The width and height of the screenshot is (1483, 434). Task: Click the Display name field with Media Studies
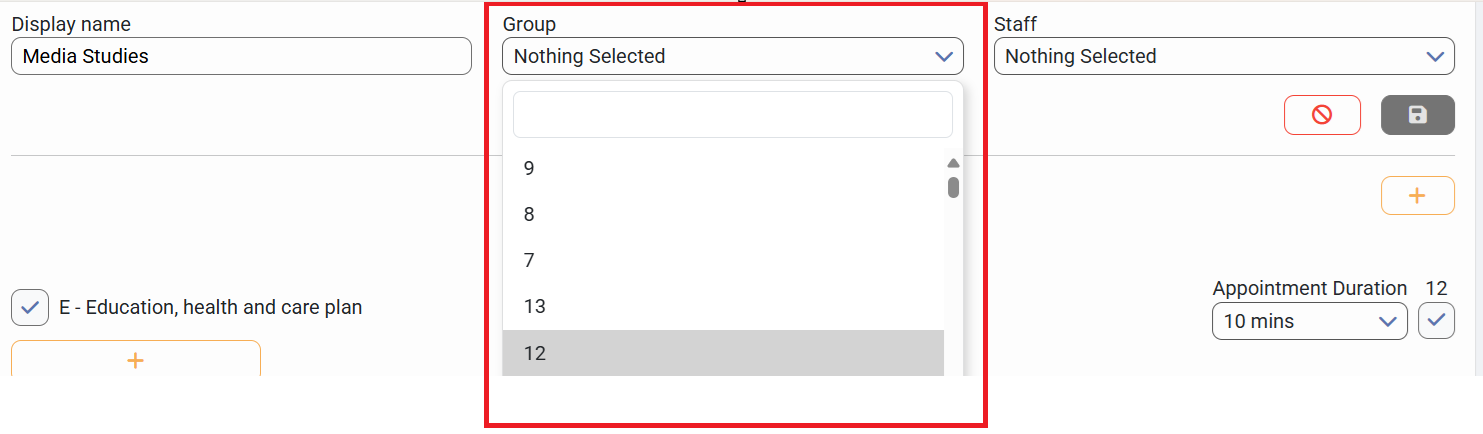(x=241, y=57)
